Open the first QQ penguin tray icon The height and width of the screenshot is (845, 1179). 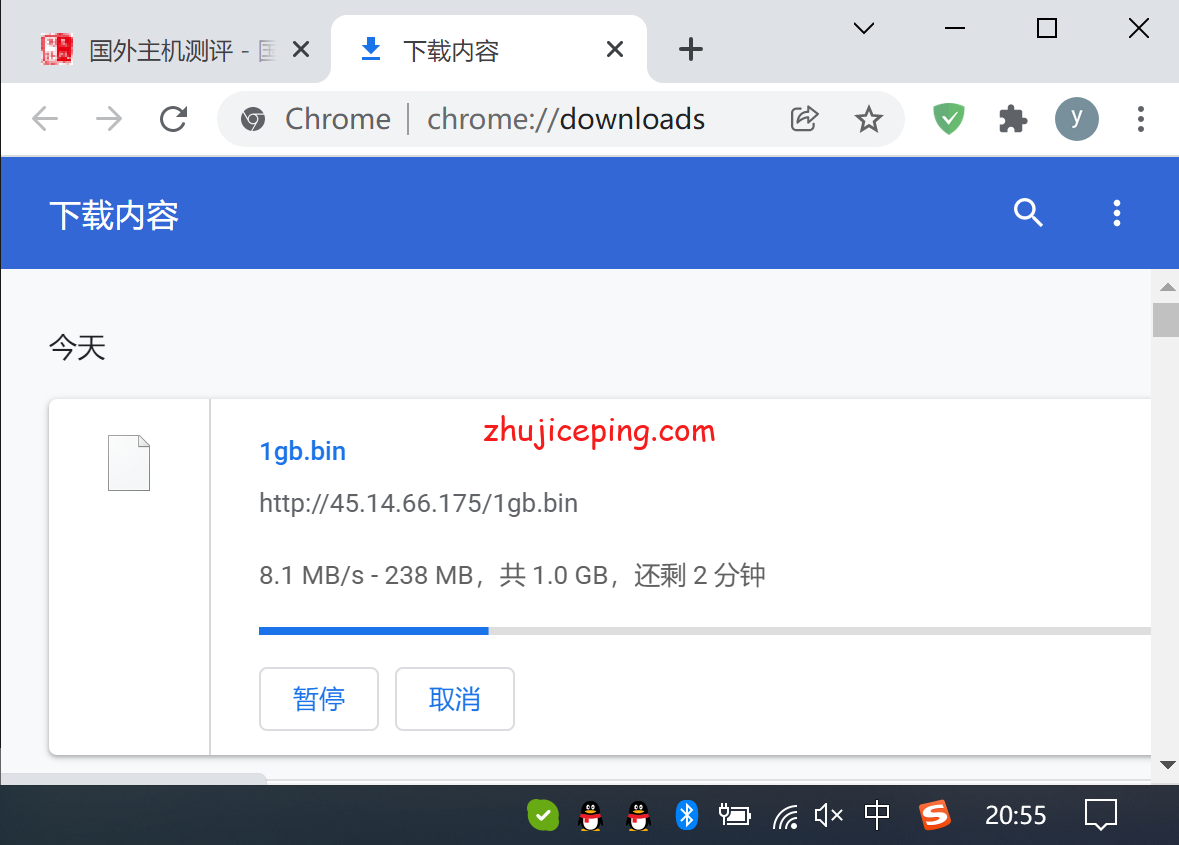591,816
